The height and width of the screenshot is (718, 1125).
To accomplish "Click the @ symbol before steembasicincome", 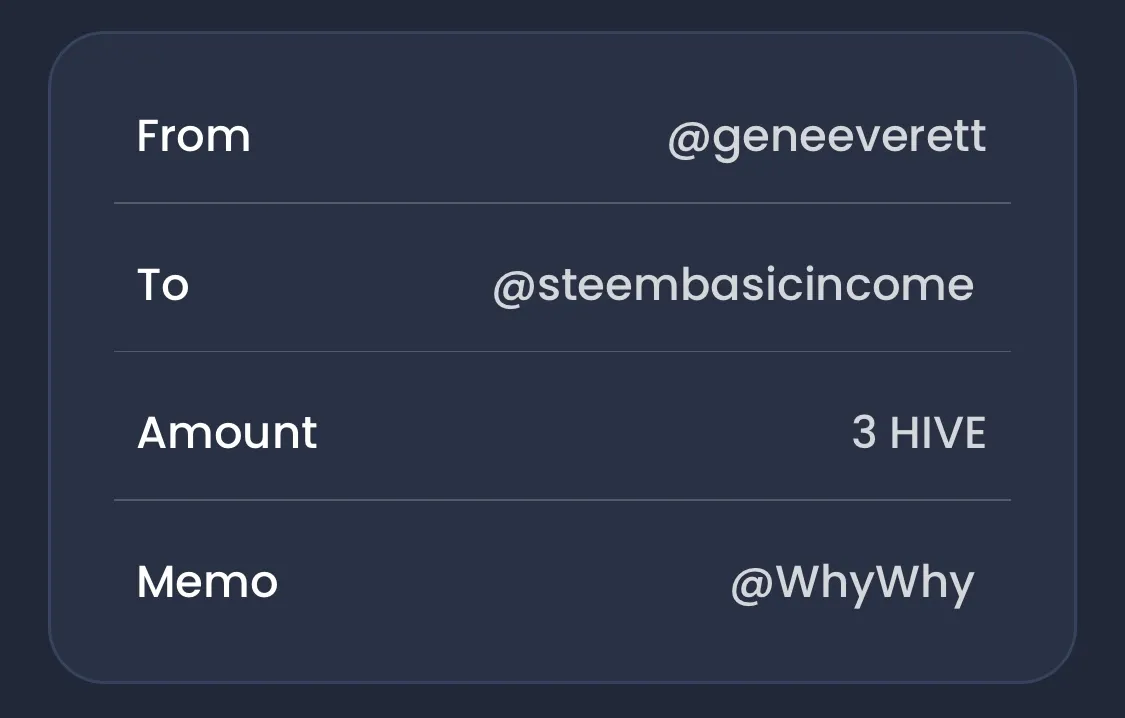I will (514, 288).
